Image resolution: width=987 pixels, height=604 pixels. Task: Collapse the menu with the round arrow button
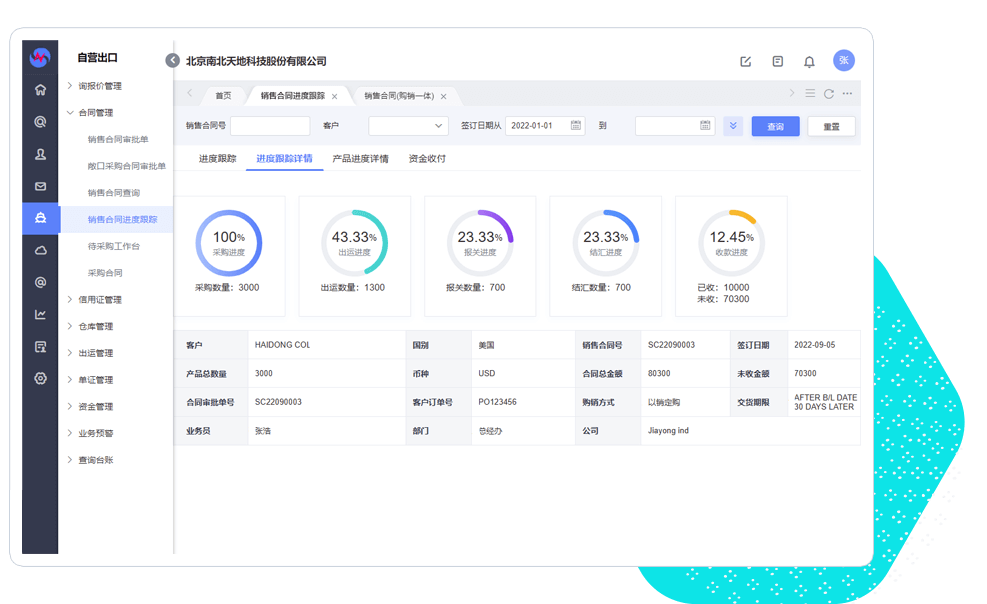172,61
